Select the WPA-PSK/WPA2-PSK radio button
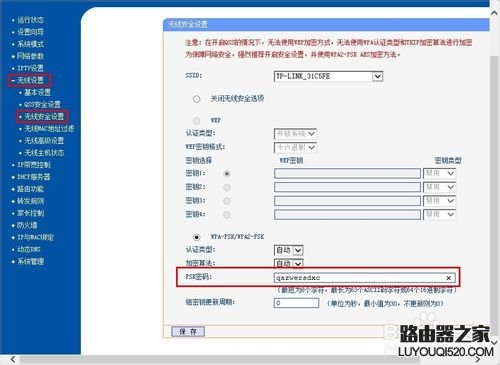 [x=197, y=237]
